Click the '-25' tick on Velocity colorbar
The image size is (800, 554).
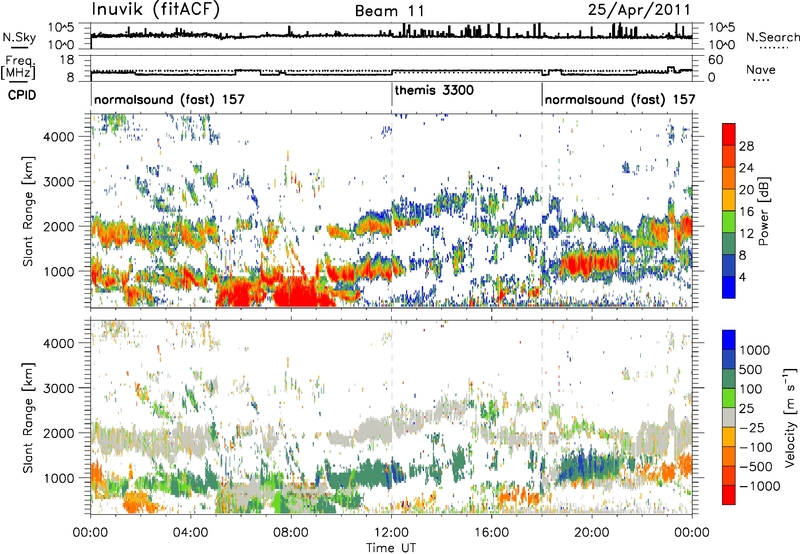click(x=752, y=427)
